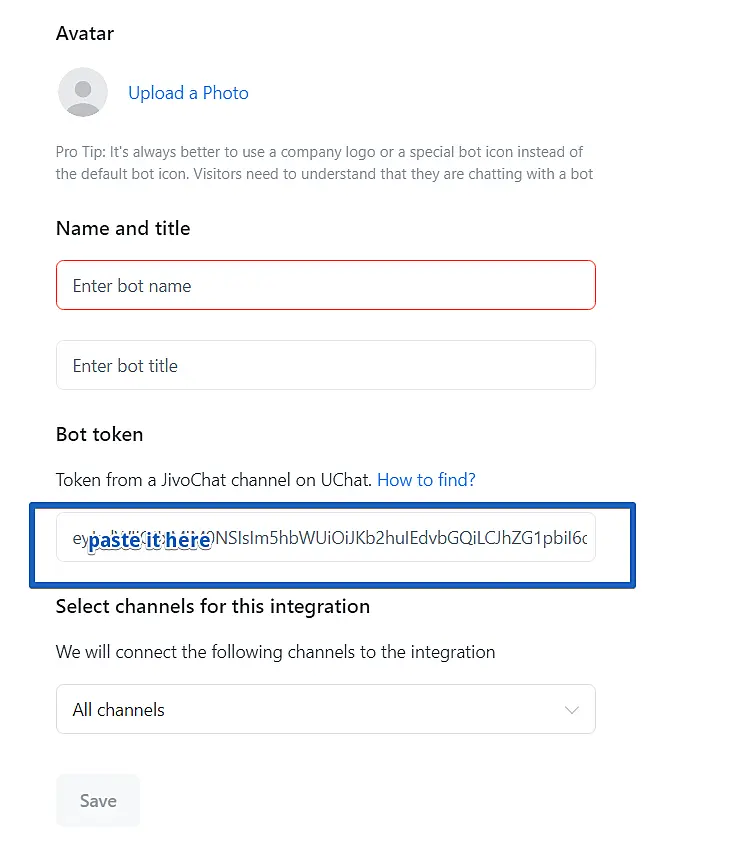Viewport: 732px width, 865px height.
Task: Open the Upload a Photo link
Action: tap(188, 93)
